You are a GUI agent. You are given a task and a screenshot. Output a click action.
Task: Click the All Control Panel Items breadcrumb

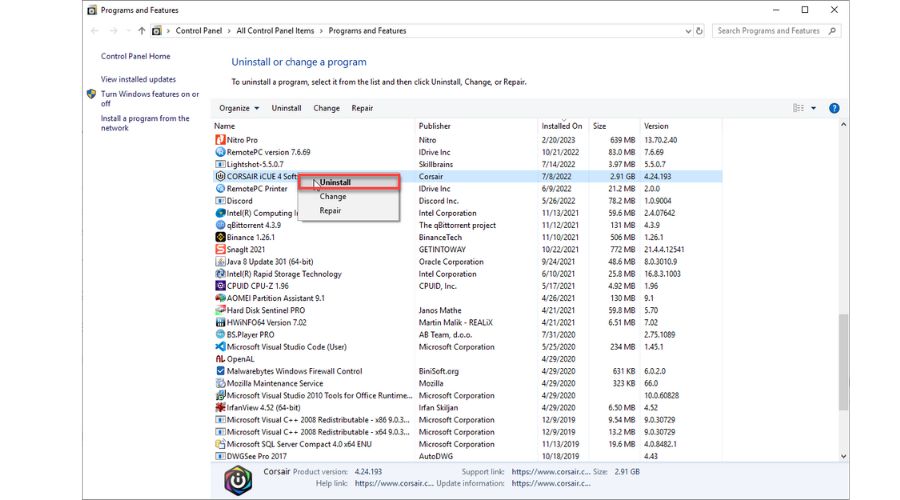pos(275,31)
